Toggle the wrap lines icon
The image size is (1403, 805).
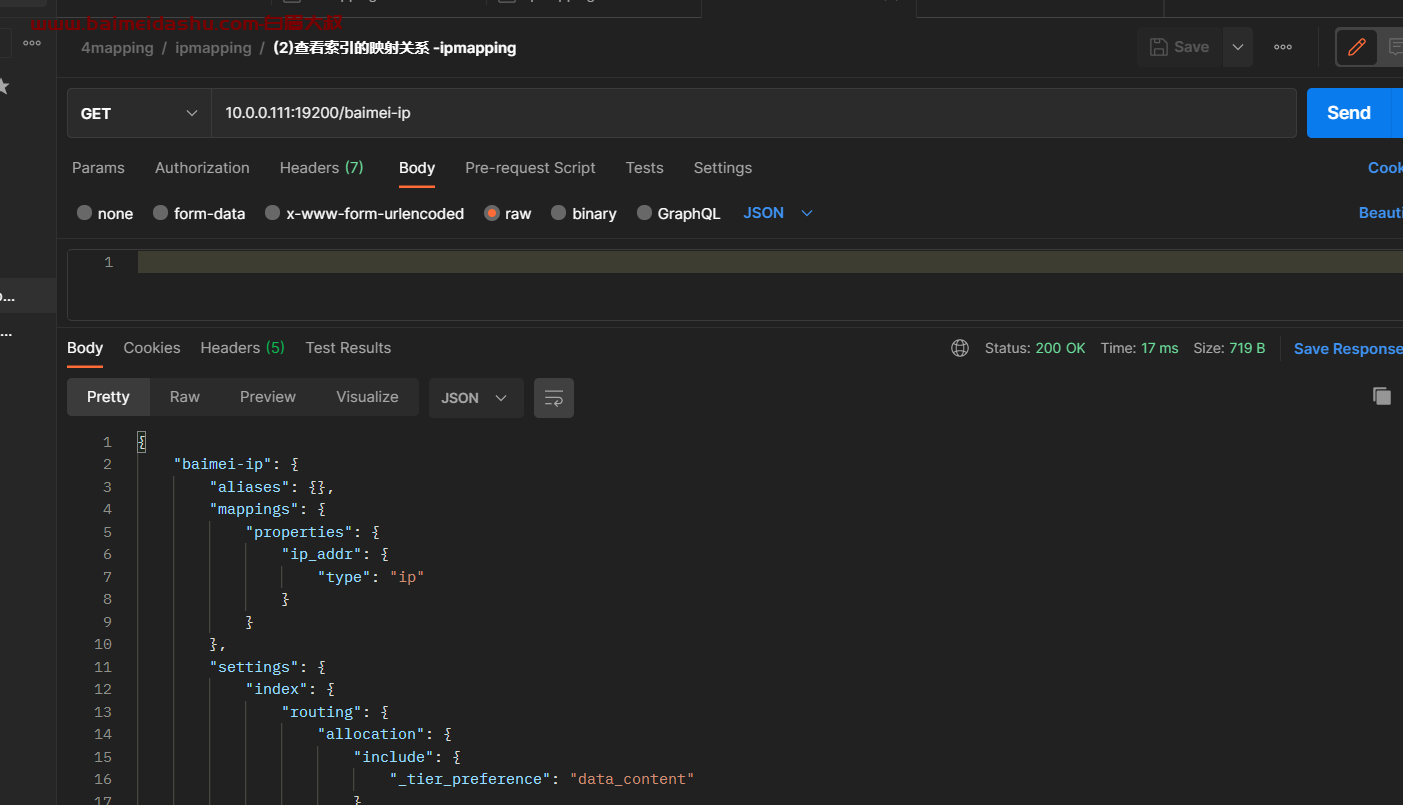[x=554, y=398]
